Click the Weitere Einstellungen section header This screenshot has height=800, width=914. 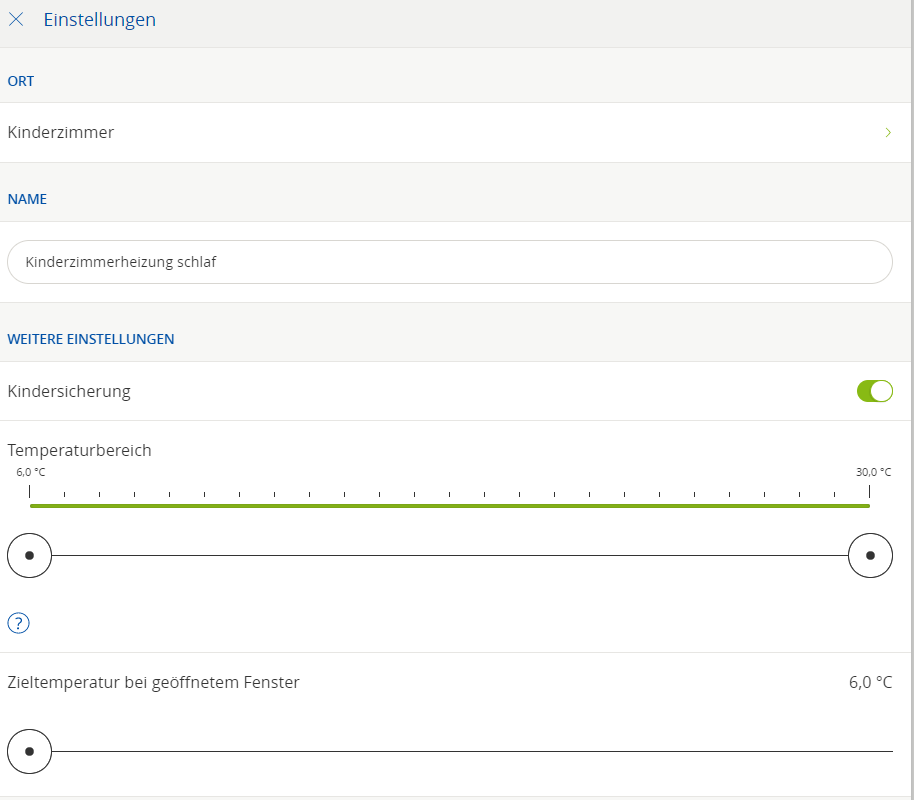(91, 339)
